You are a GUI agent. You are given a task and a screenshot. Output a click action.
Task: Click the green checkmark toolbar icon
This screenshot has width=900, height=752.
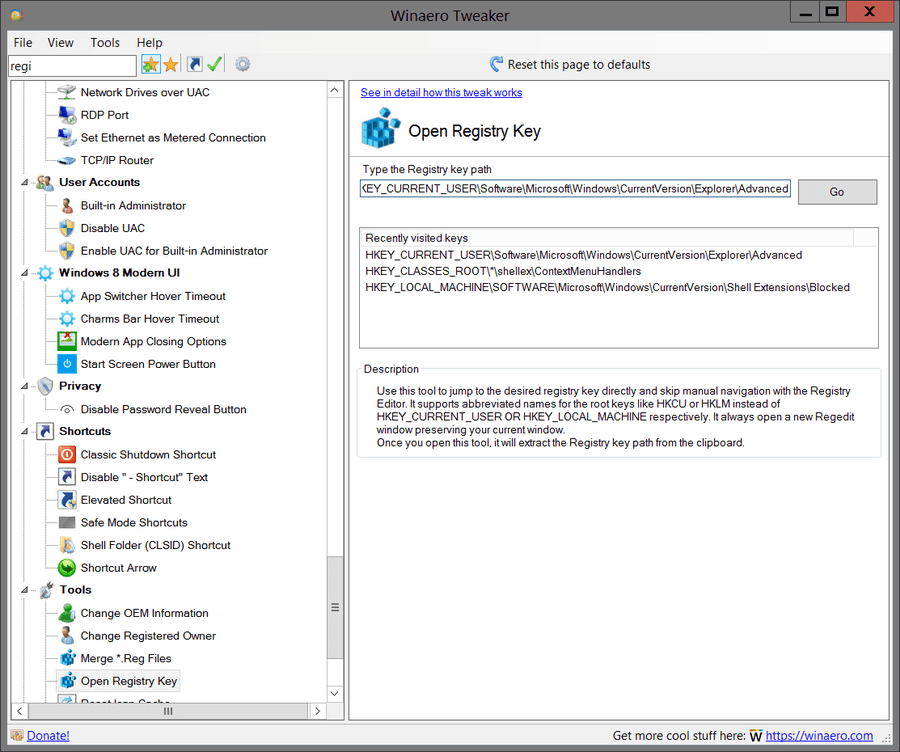(x=215, y=64)
